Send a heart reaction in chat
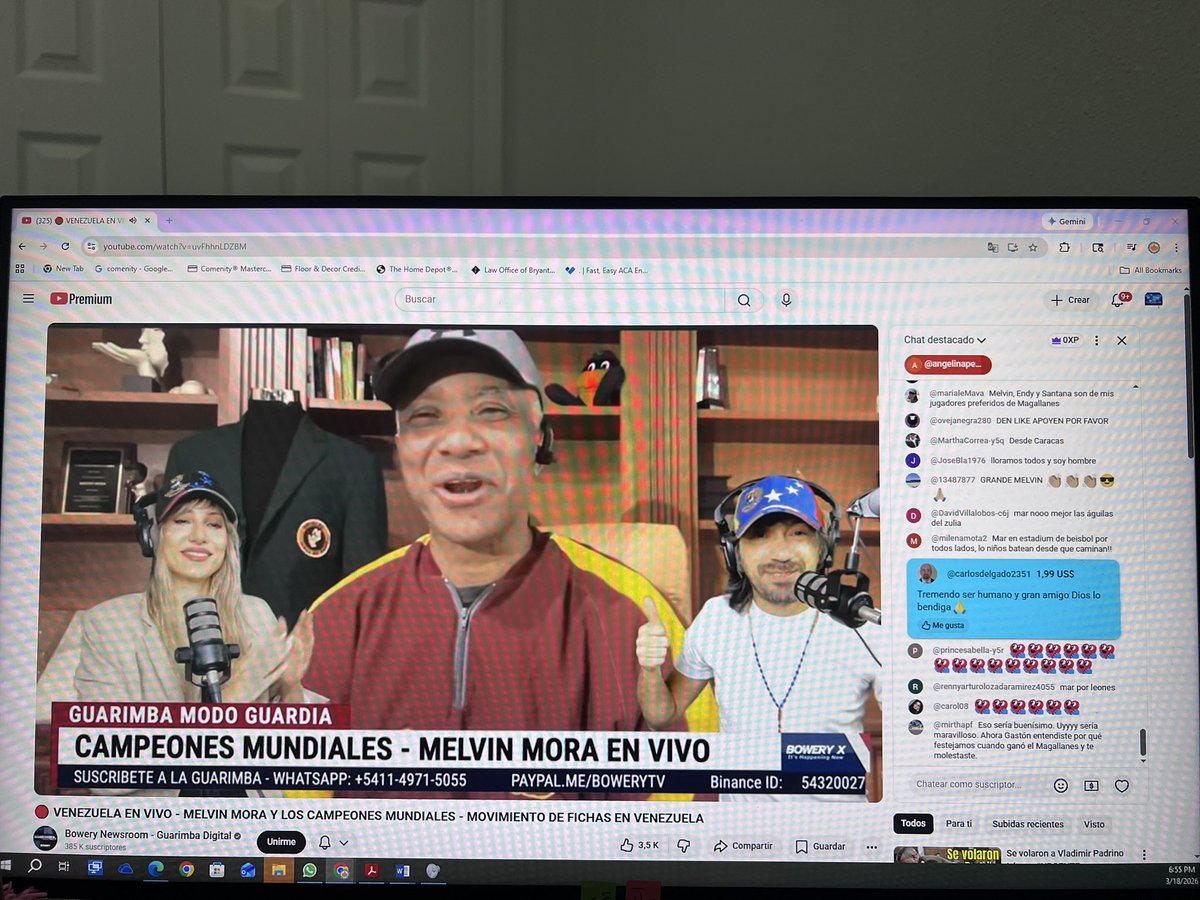Screen dimensions: 1200x900 click(1122, 786)
